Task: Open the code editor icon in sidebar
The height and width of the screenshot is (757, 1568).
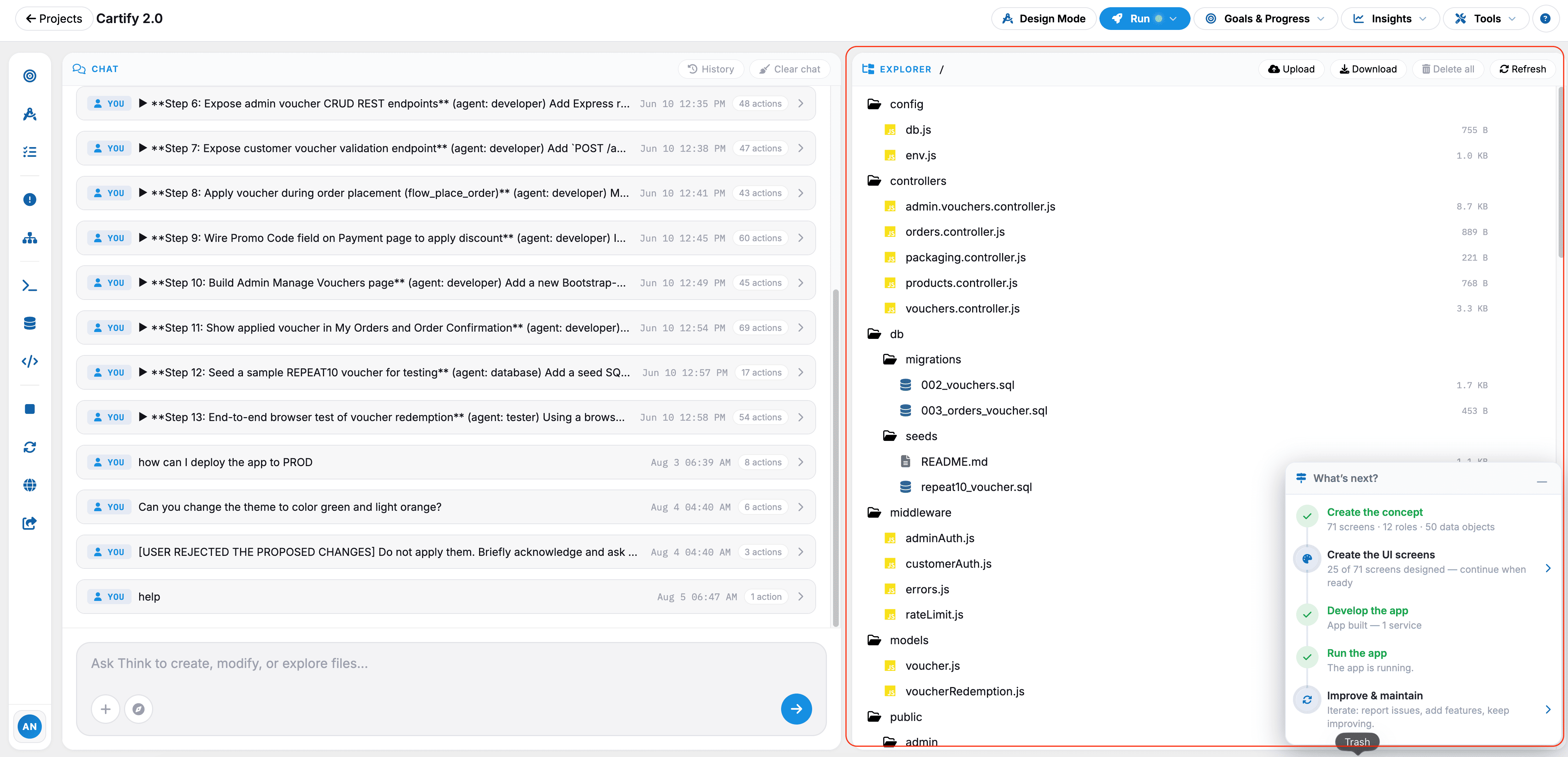Action: click(29, 362)
